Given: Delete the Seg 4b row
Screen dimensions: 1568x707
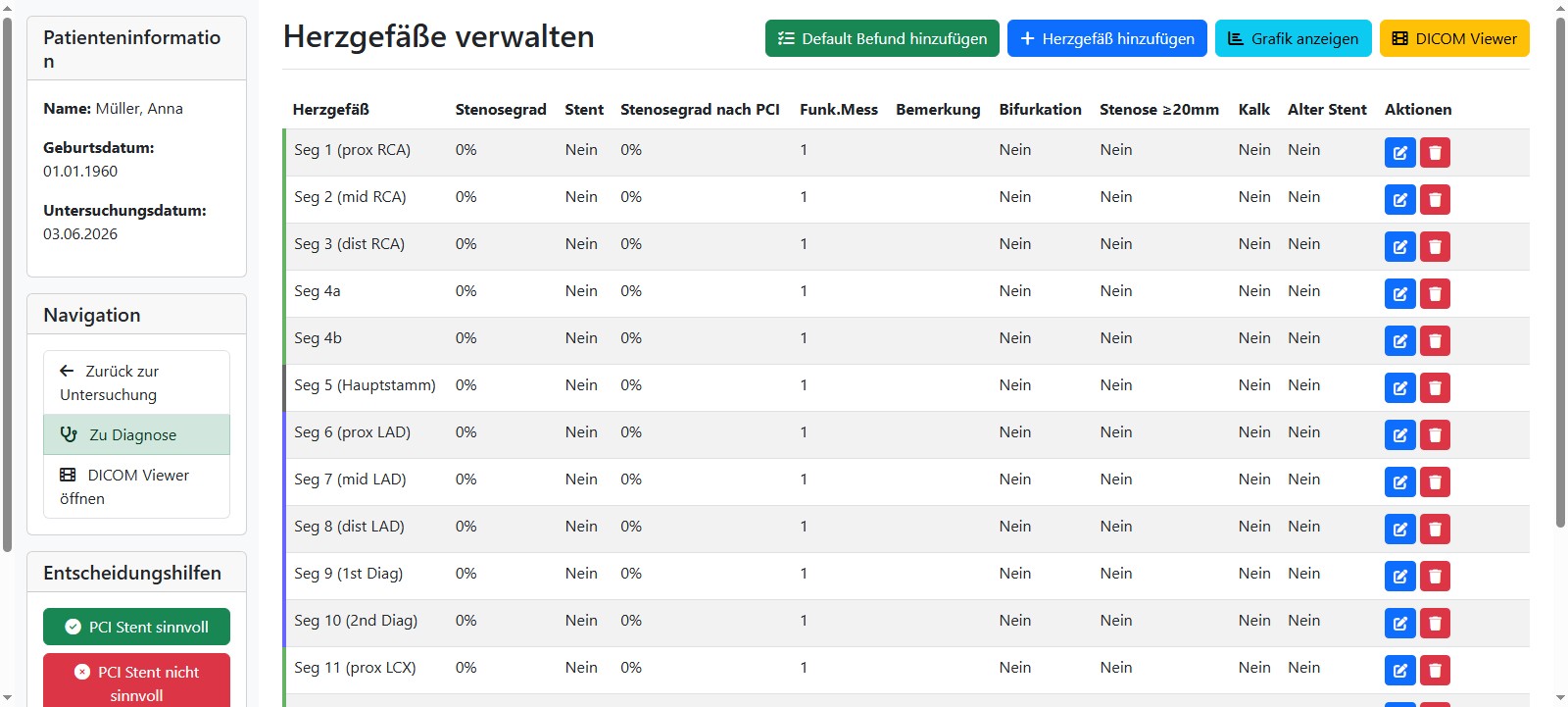Looking at the screenshot, I should 1435,341.
